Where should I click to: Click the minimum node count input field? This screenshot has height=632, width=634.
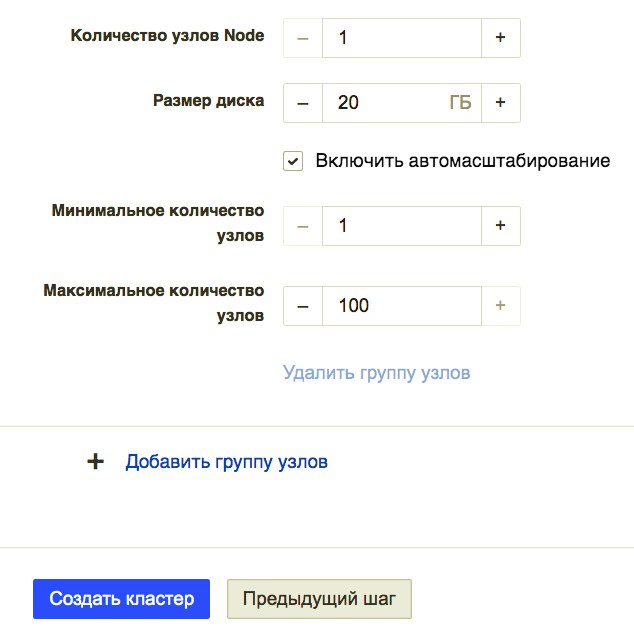point(401,226)
